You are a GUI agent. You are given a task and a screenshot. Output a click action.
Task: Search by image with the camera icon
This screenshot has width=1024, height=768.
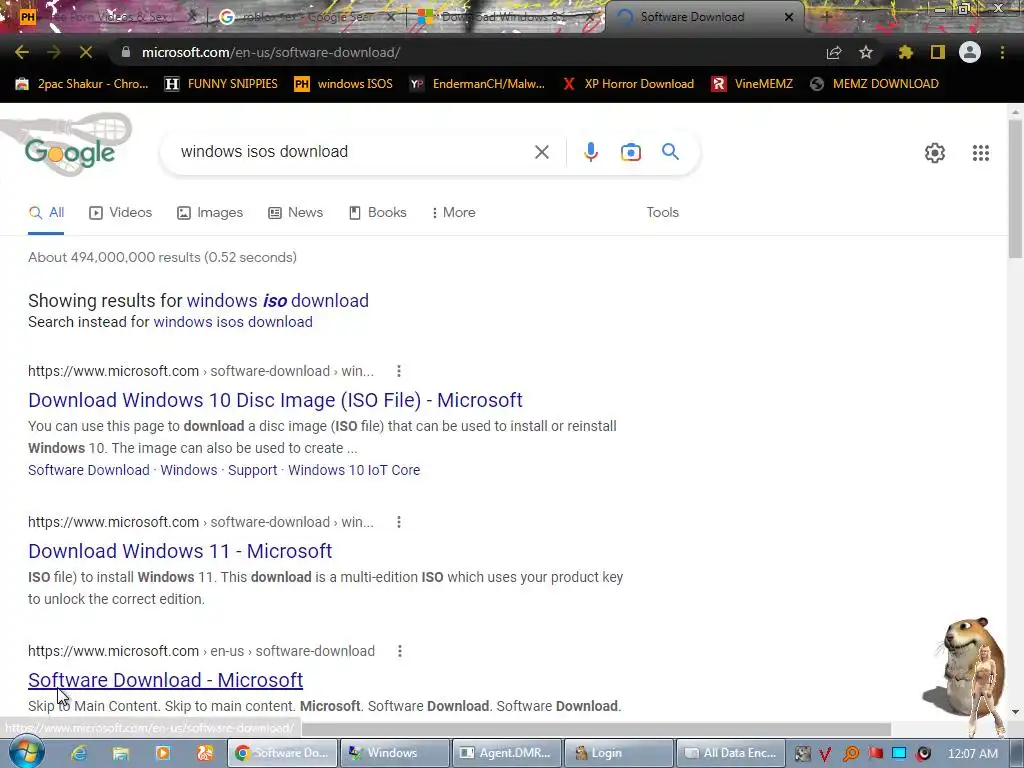(631, 152)
